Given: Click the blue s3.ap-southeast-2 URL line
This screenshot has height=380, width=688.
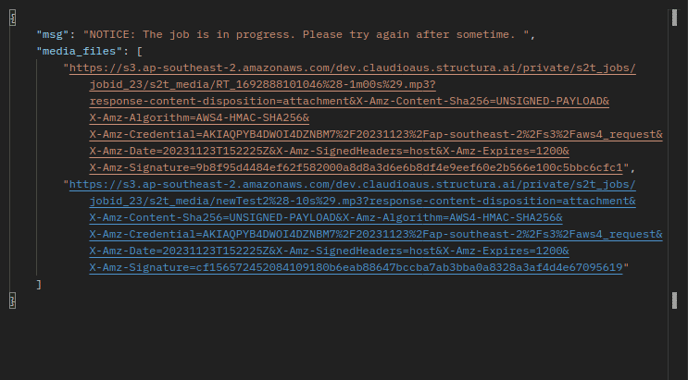Looking at the screenshot, I should [352, 184].
